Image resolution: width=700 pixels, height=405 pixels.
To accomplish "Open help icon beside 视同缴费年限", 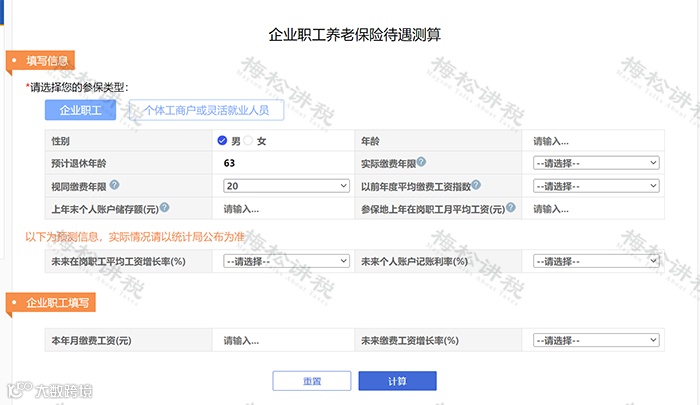I will coord(114,184).
